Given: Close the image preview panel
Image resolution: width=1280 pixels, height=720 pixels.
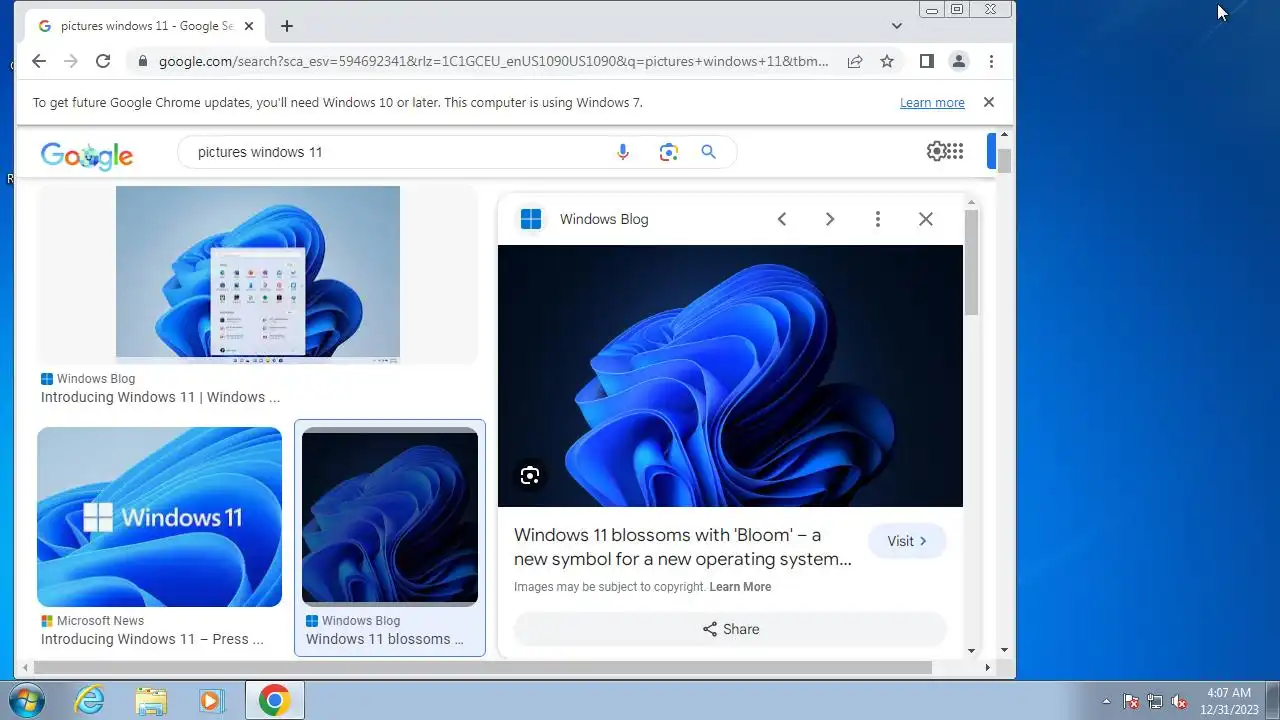Looking at the screenshot, I should click(926, 219).
